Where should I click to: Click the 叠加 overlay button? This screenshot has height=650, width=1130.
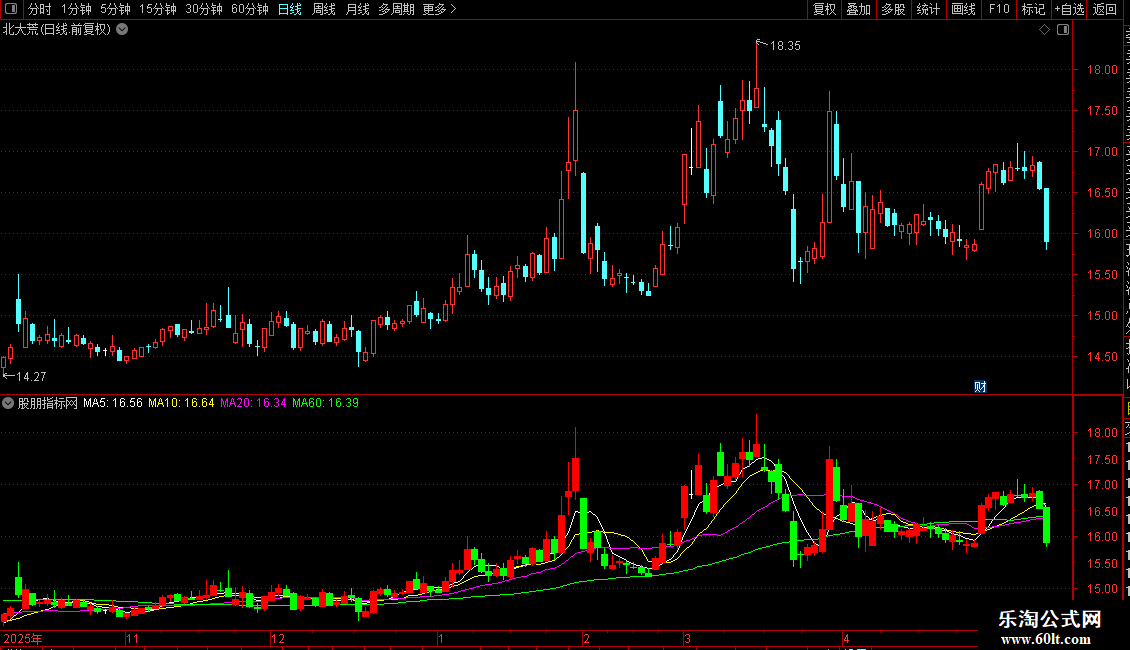coord(859,9)
